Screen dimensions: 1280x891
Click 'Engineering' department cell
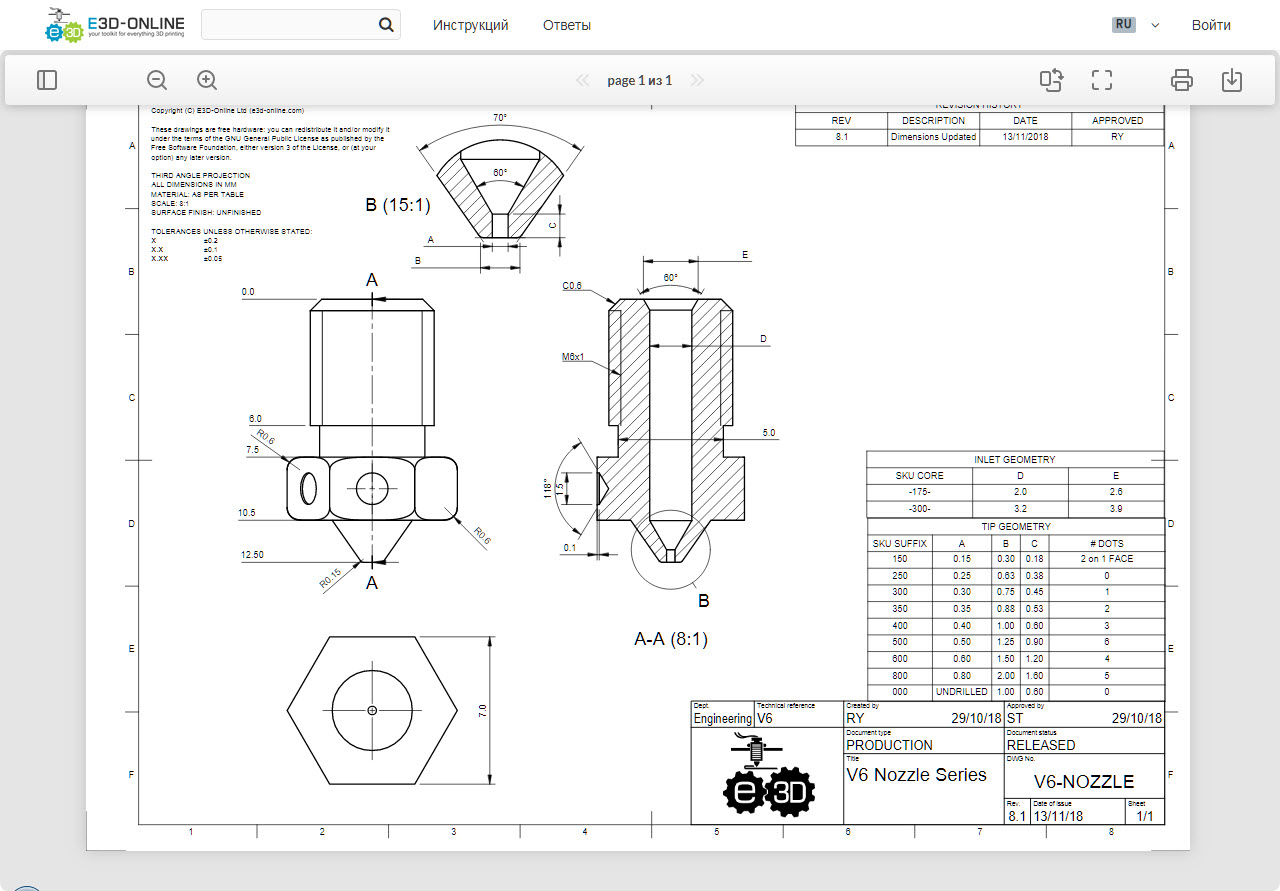[723, 718]
